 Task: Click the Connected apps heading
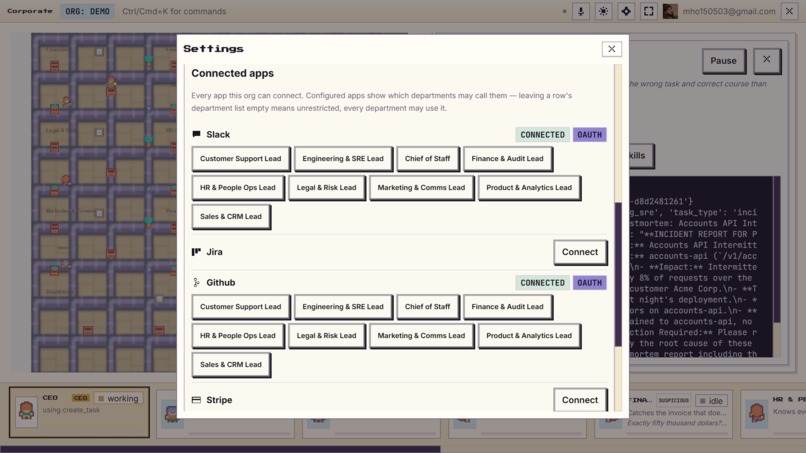point(232,73)
